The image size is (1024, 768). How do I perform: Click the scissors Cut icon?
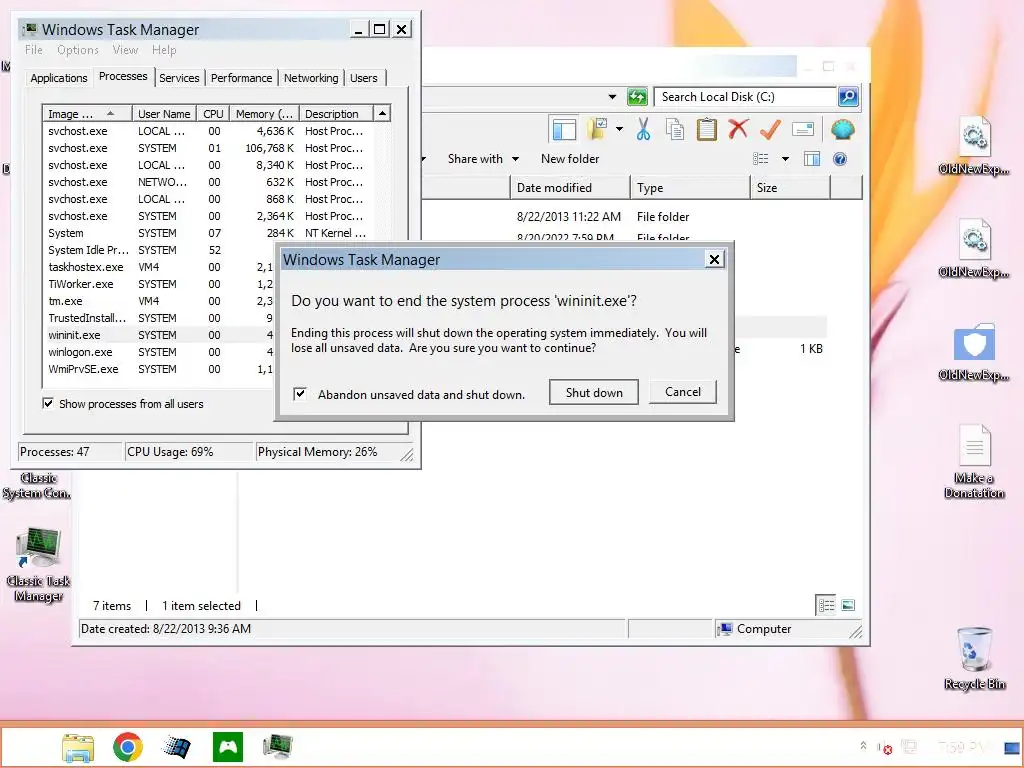tap(643, 129)
